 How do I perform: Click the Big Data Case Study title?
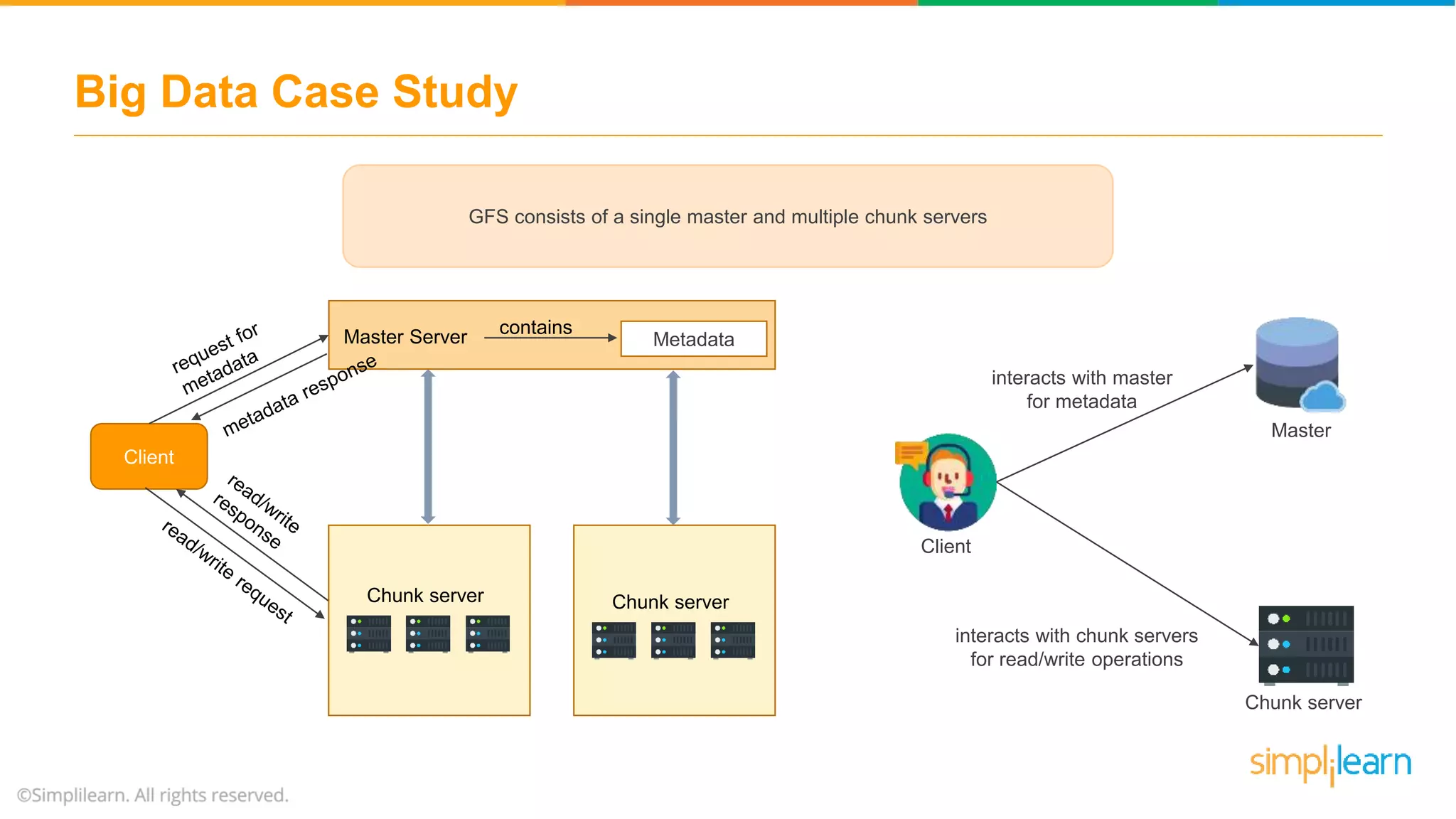296,92
